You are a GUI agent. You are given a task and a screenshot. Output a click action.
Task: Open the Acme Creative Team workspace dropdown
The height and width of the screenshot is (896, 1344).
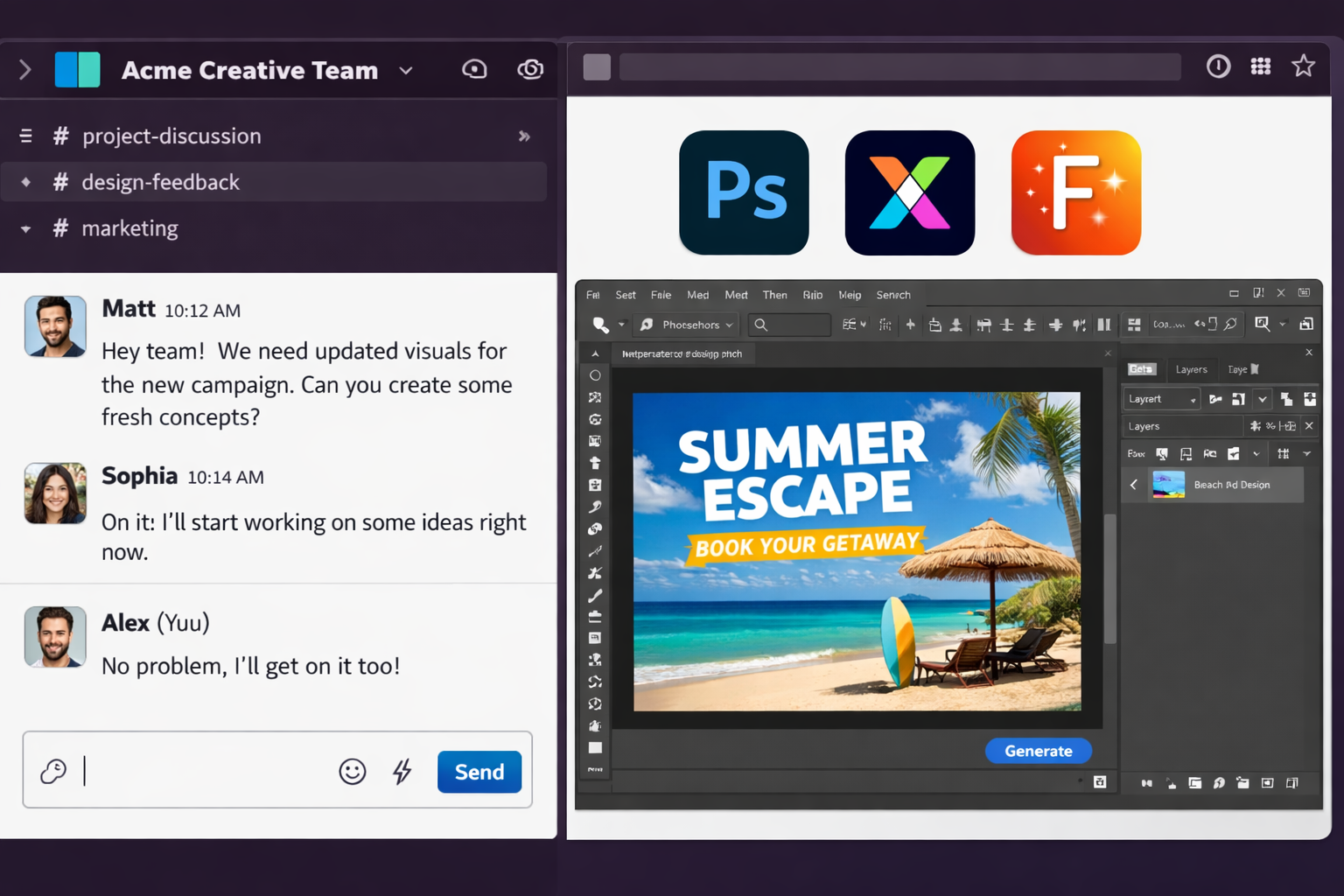pyautogui.click(x=406, y=71)
